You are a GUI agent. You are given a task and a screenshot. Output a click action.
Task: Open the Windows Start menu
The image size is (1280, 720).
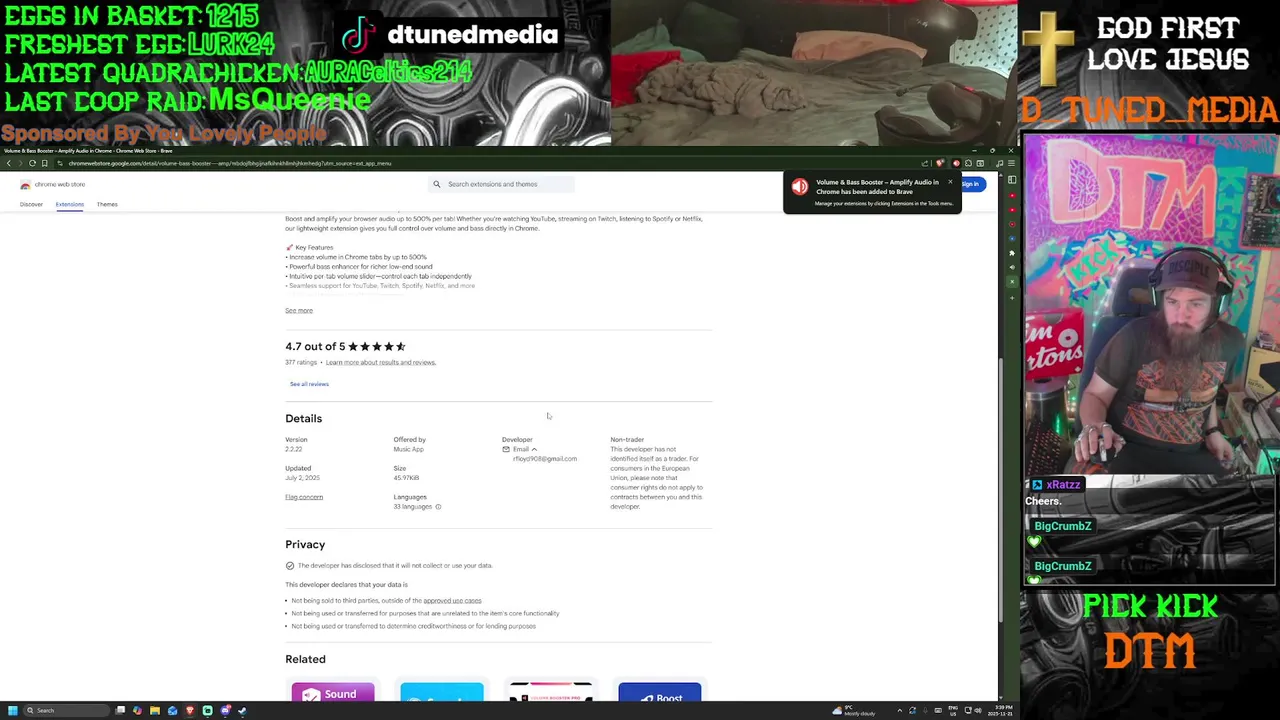tap(13, 710)
